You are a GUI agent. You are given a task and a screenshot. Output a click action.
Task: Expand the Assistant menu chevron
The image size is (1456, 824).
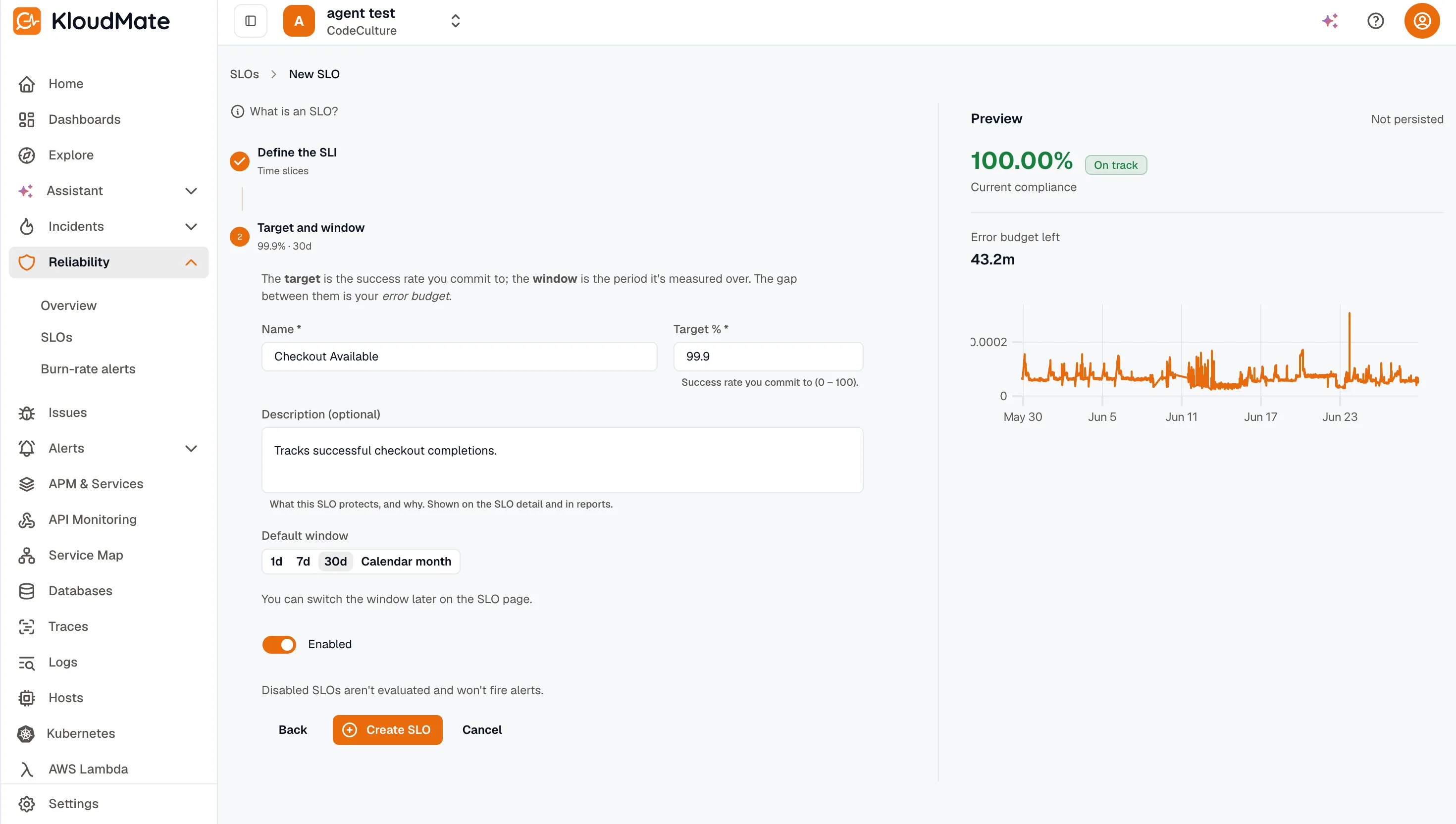(x=191, y=191)
